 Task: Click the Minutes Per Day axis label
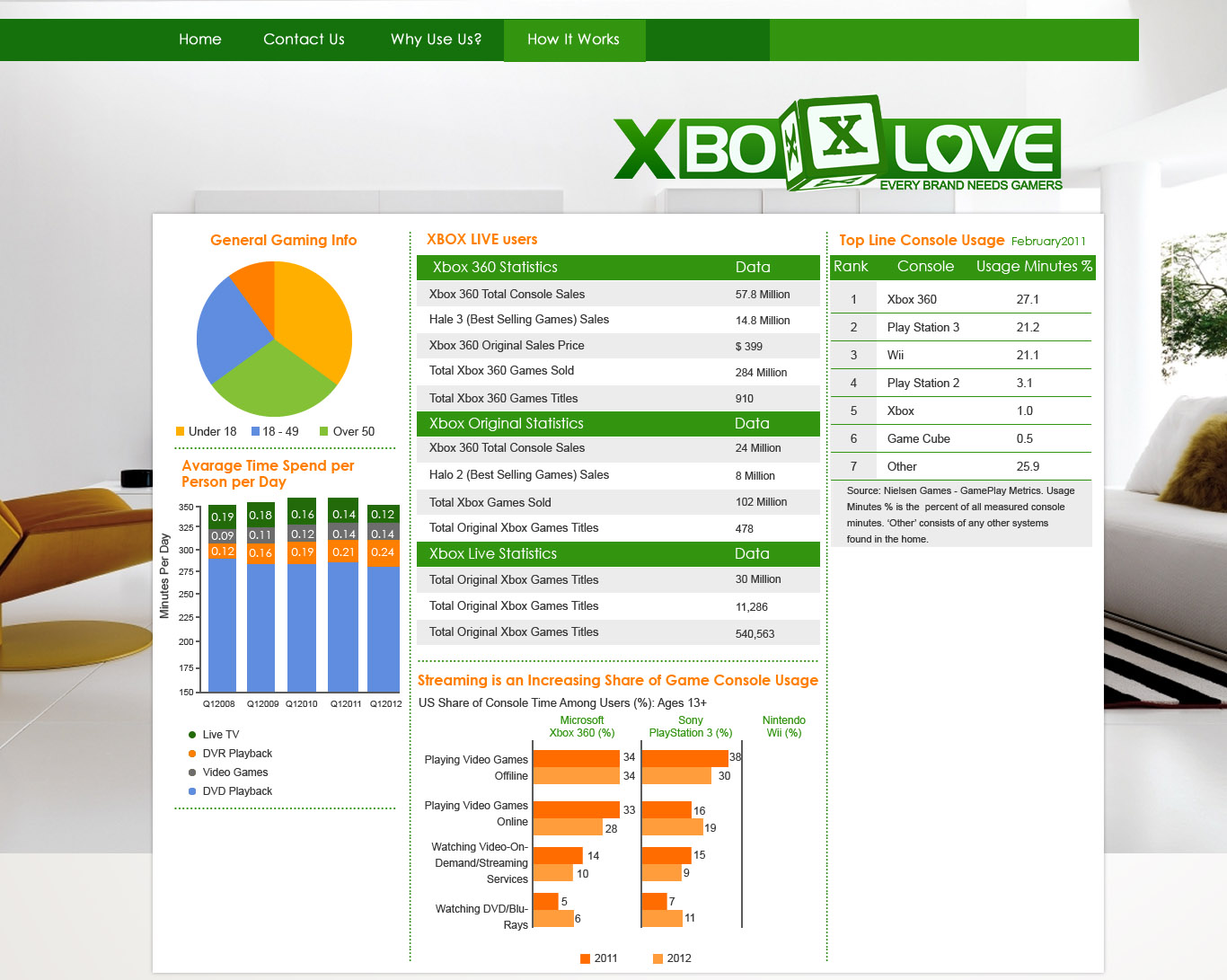click(x=164, y=576)
